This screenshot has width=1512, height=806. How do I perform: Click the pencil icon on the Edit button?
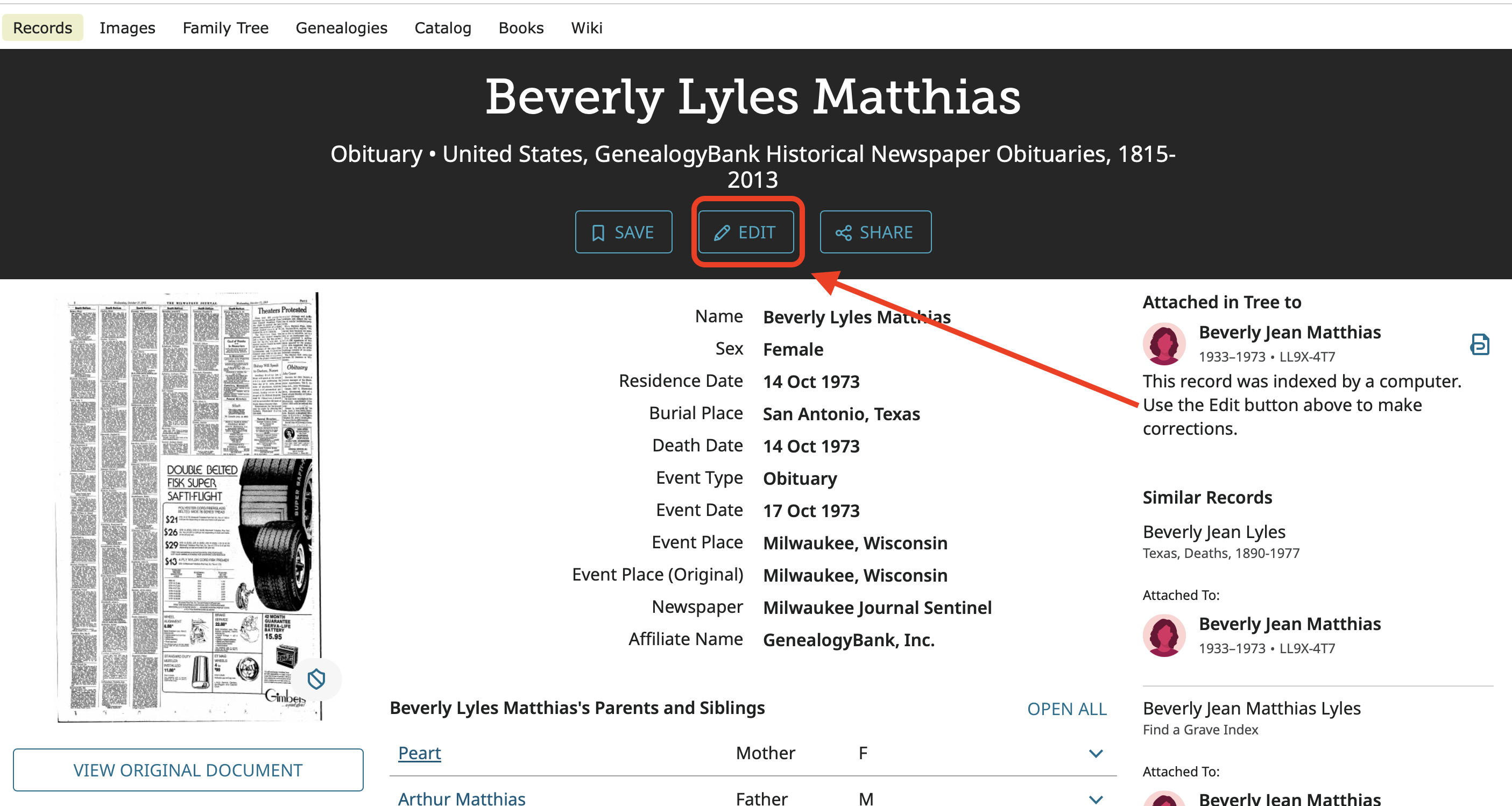[722, 233]
